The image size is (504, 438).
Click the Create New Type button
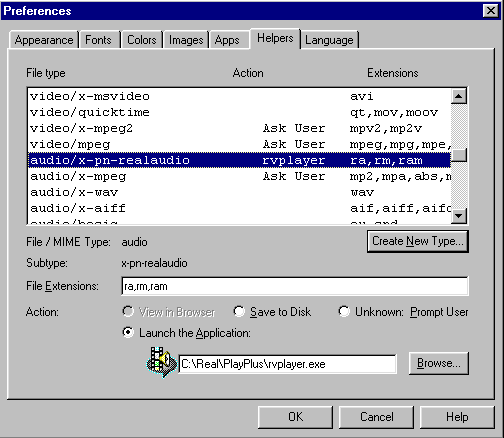point(418,241)
